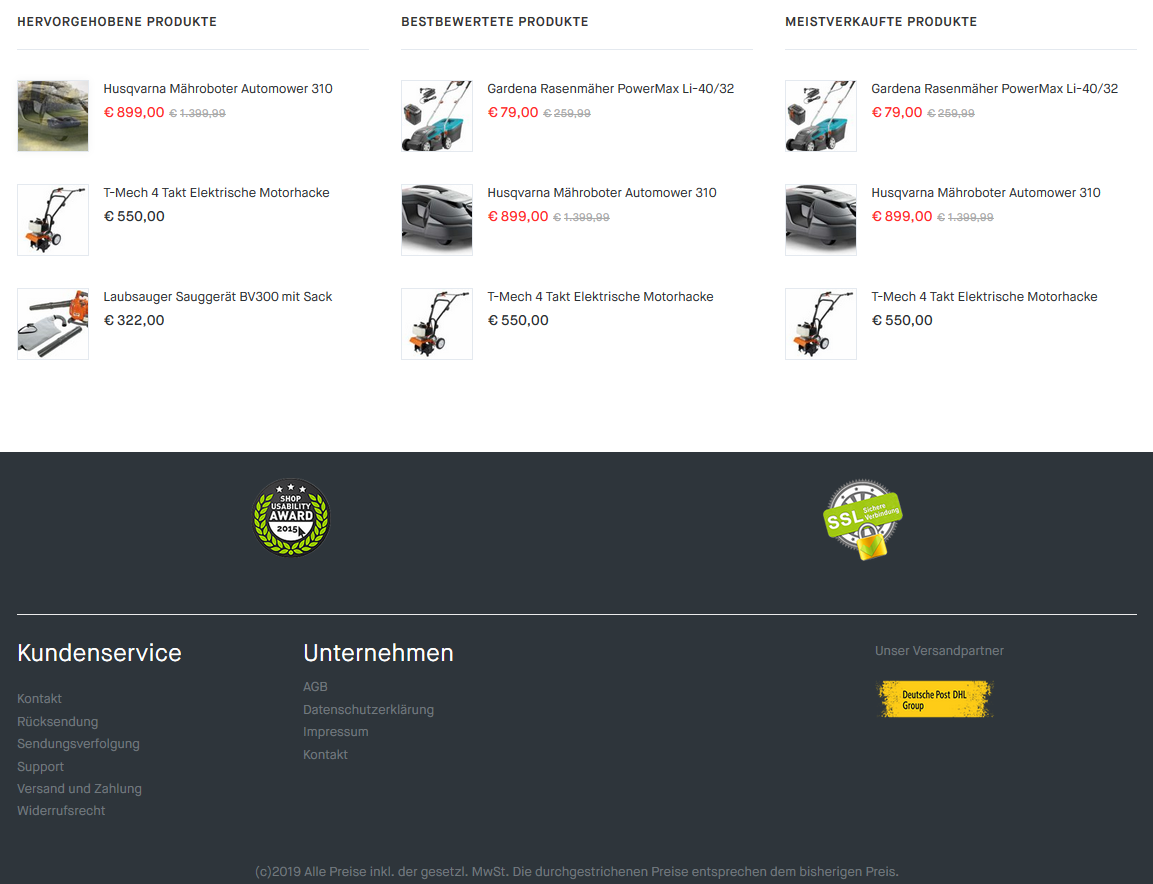Open Husqvarna Automower thumbnail in Hervorgehobene Produkte
Viewport: 1153px width, 884px height.
pos(53,116)
